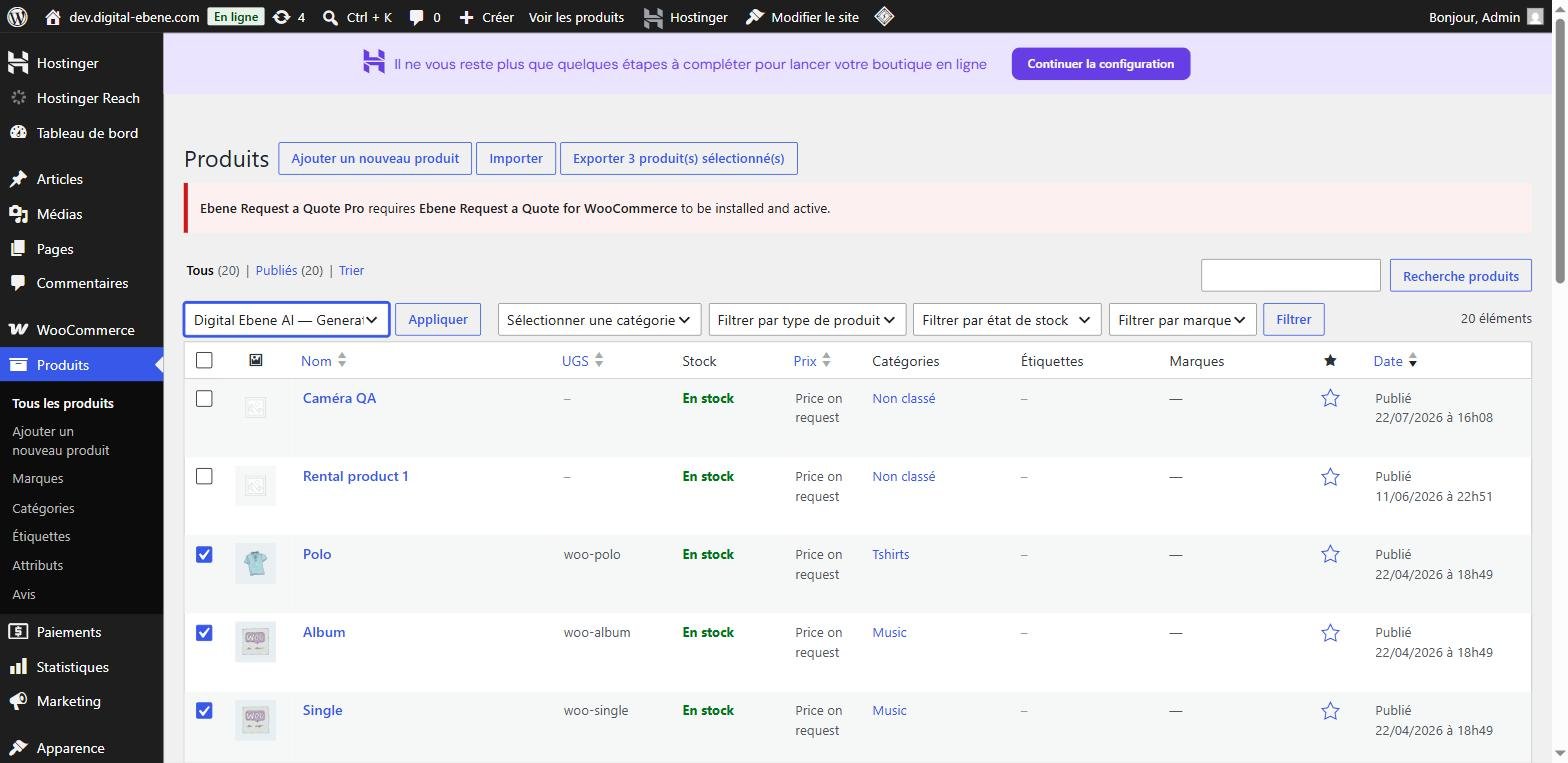The height and width of the screenshot is (763, 1568).
Task: Open the Attributs submenu item
Action: [38, 566]
